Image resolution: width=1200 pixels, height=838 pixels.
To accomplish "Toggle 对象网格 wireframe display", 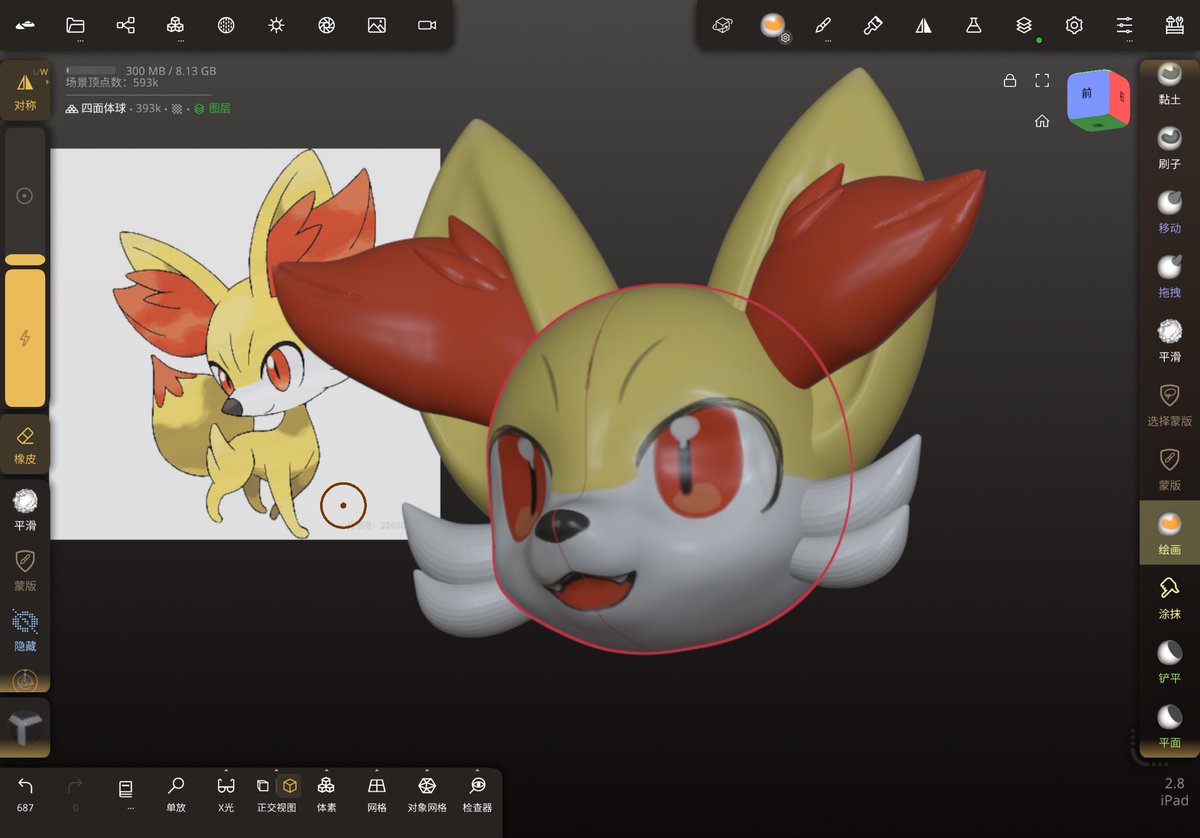I will [x=427, y=794].
